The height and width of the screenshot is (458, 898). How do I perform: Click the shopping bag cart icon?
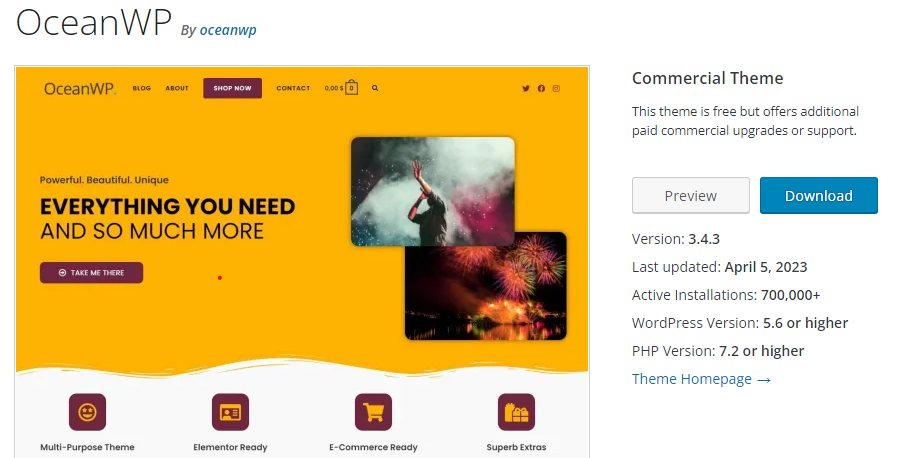pyautogui.click(x=351, y=87)
